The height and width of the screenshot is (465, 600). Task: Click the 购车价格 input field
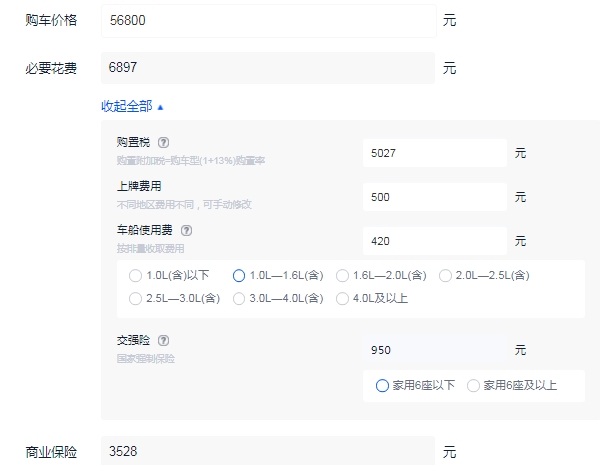click(x=268, y=20)
